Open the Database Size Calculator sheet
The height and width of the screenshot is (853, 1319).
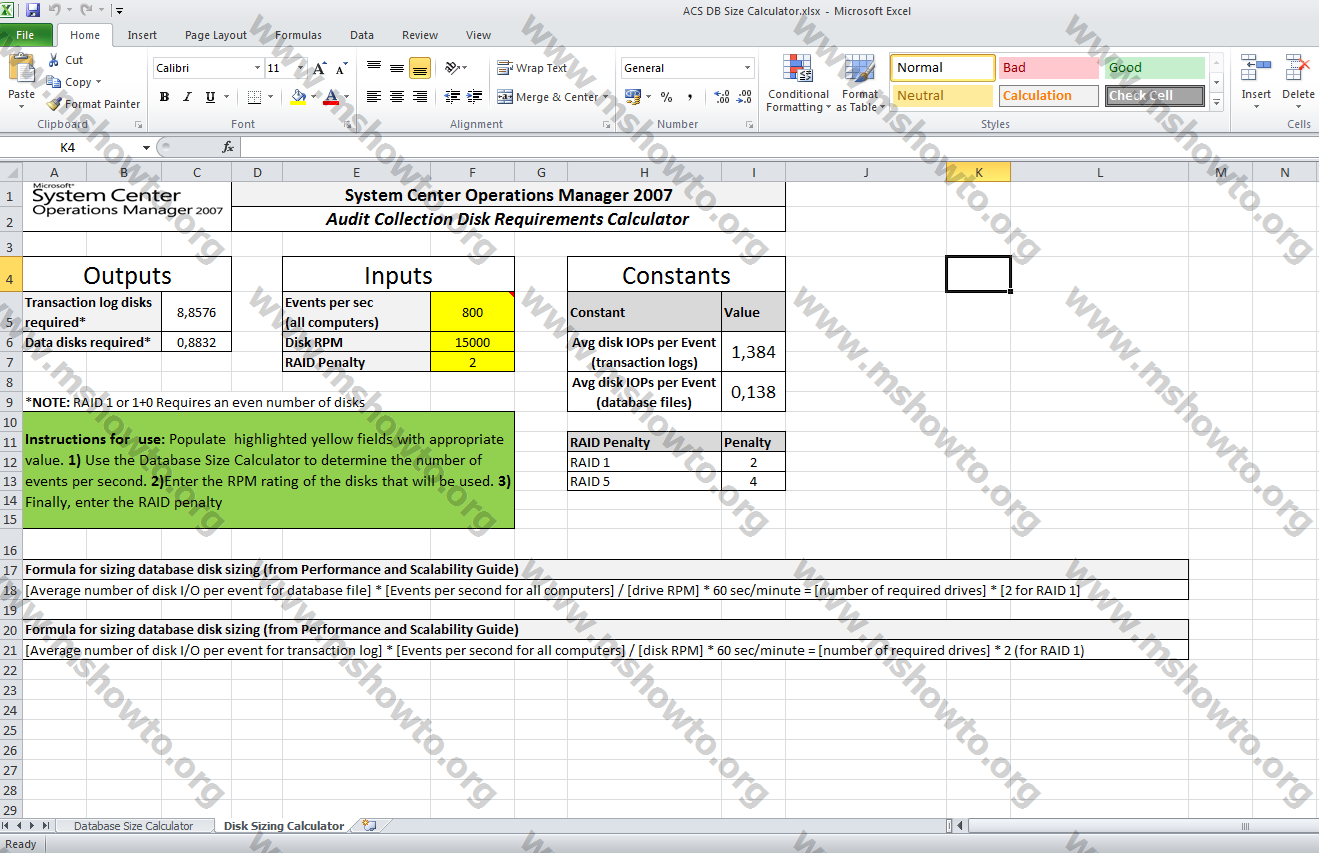point(133,826)
